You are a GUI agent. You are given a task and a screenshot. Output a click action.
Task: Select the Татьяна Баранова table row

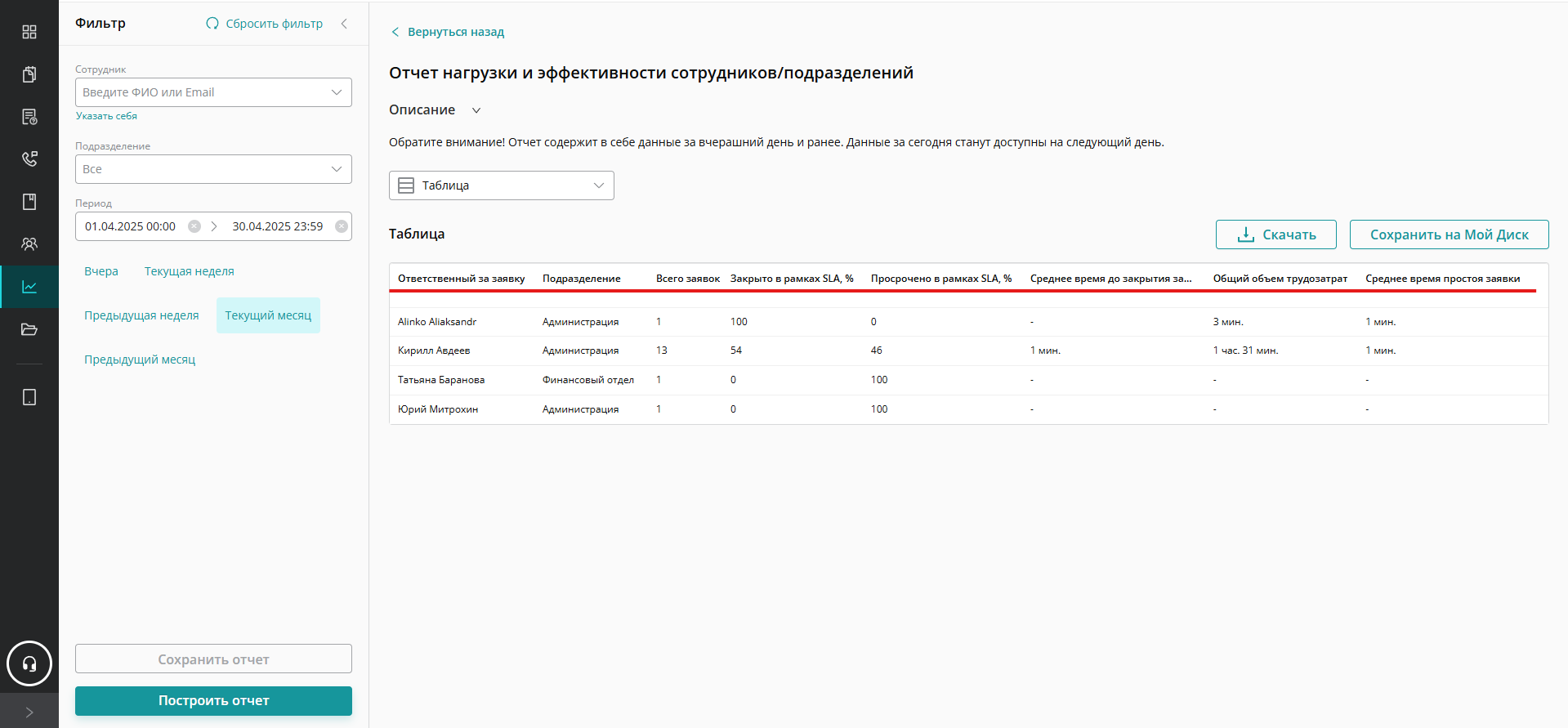pos(969,380)
